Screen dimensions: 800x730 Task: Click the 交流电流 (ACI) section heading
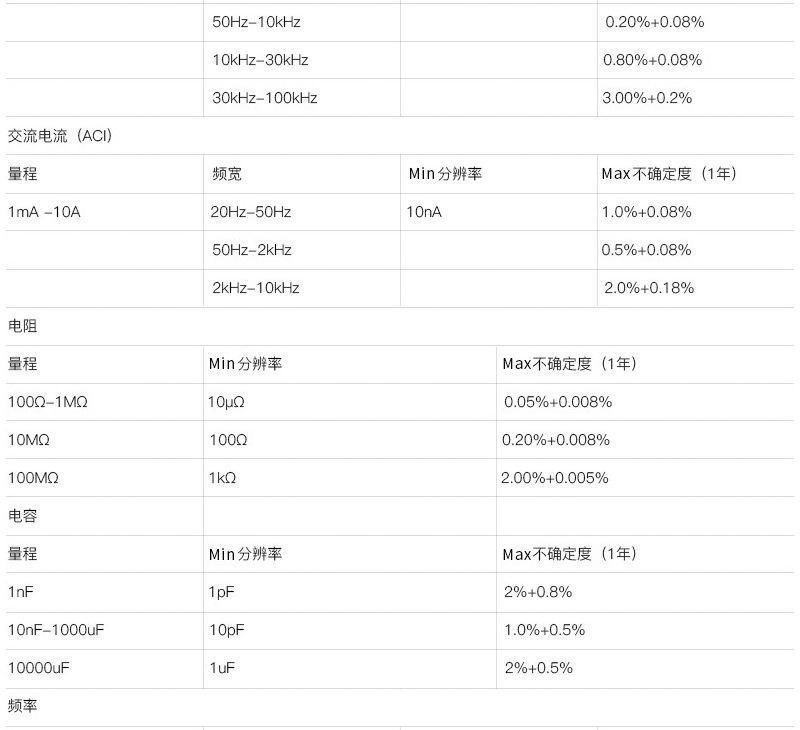pyautogui.click(x=60, y=136)
